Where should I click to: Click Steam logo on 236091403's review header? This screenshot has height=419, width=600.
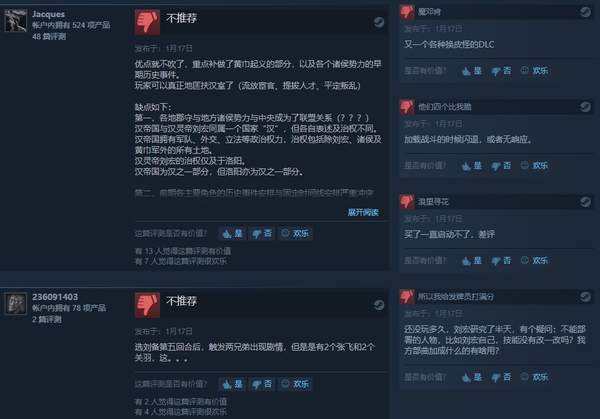click(x=379, y=305)
